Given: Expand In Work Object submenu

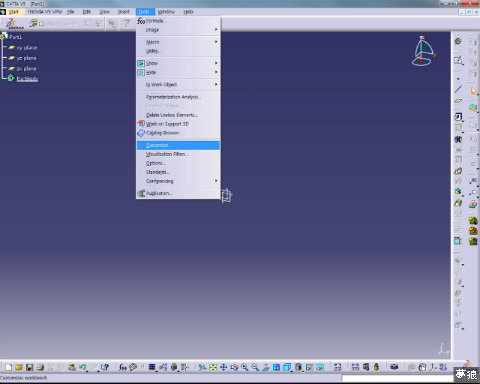Looking at the screenshot, I should [178, 85].
